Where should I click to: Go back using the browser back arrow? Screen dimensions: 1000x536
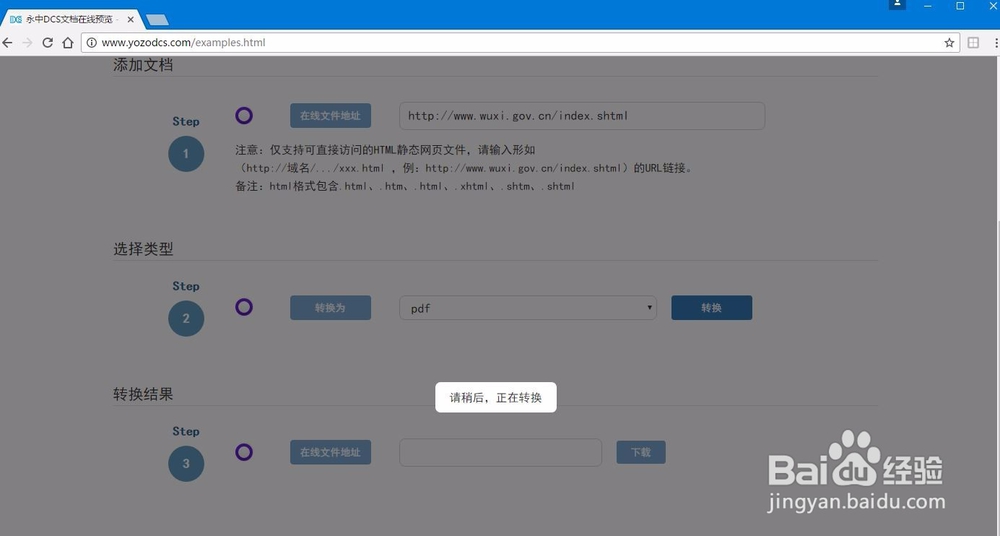[8, 43]
